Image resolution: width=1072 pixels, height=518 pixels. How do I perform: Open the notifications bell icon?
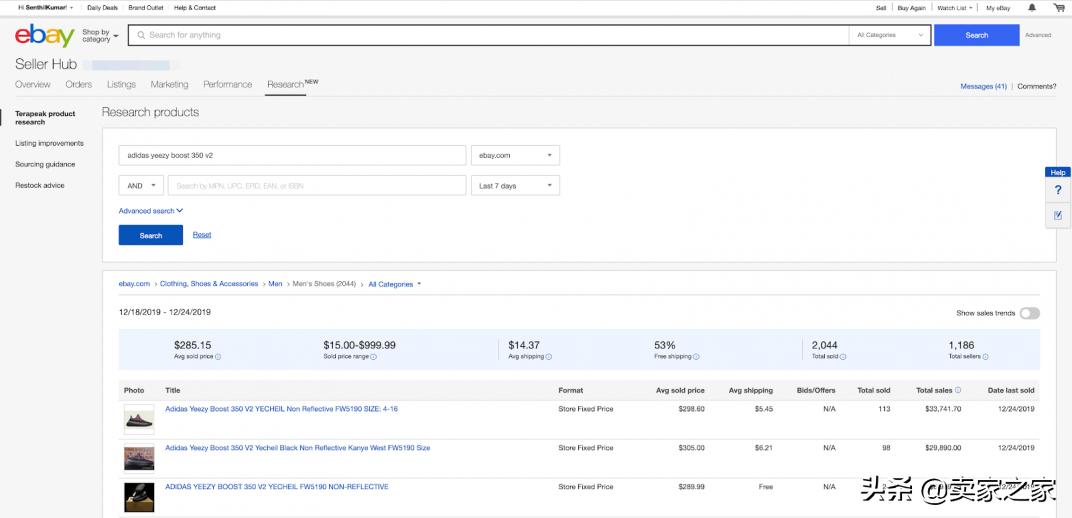pos(1032,8)
